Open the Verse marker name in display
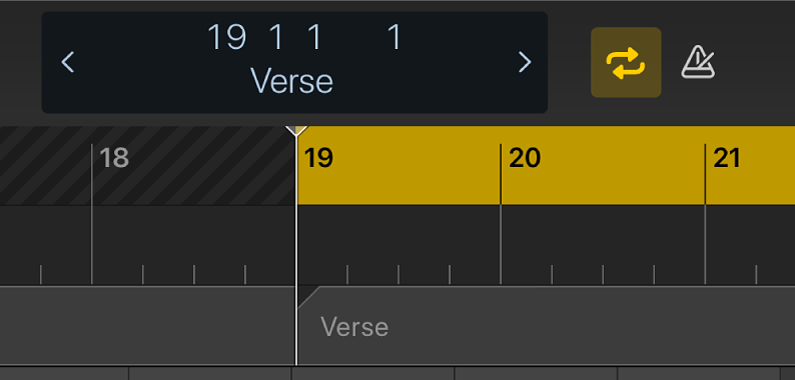Viewport: 795px width, 380px height. (x=292, y=81)
